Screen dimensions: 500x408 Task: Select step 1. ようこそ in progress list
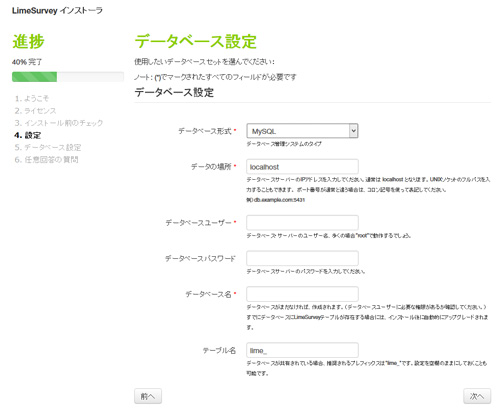pyautogui.click(x=32, y=98)
